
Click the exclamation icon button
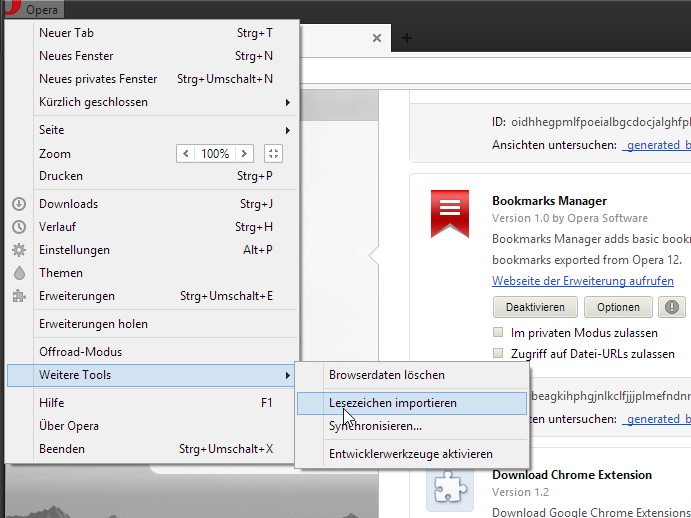pos(672,307)
